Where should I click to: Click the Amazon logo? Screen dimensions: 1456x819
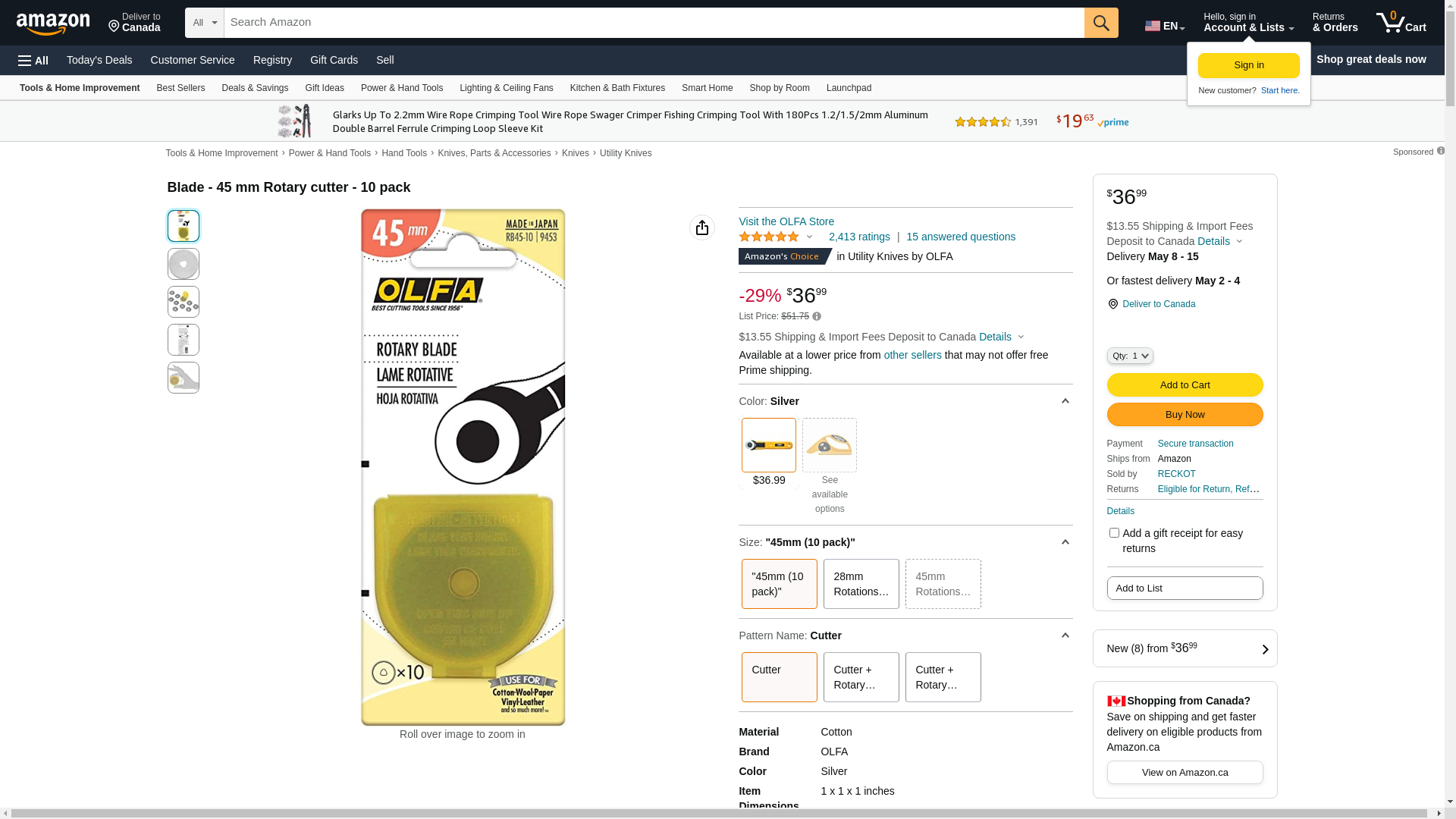click(x=53, y=24)
